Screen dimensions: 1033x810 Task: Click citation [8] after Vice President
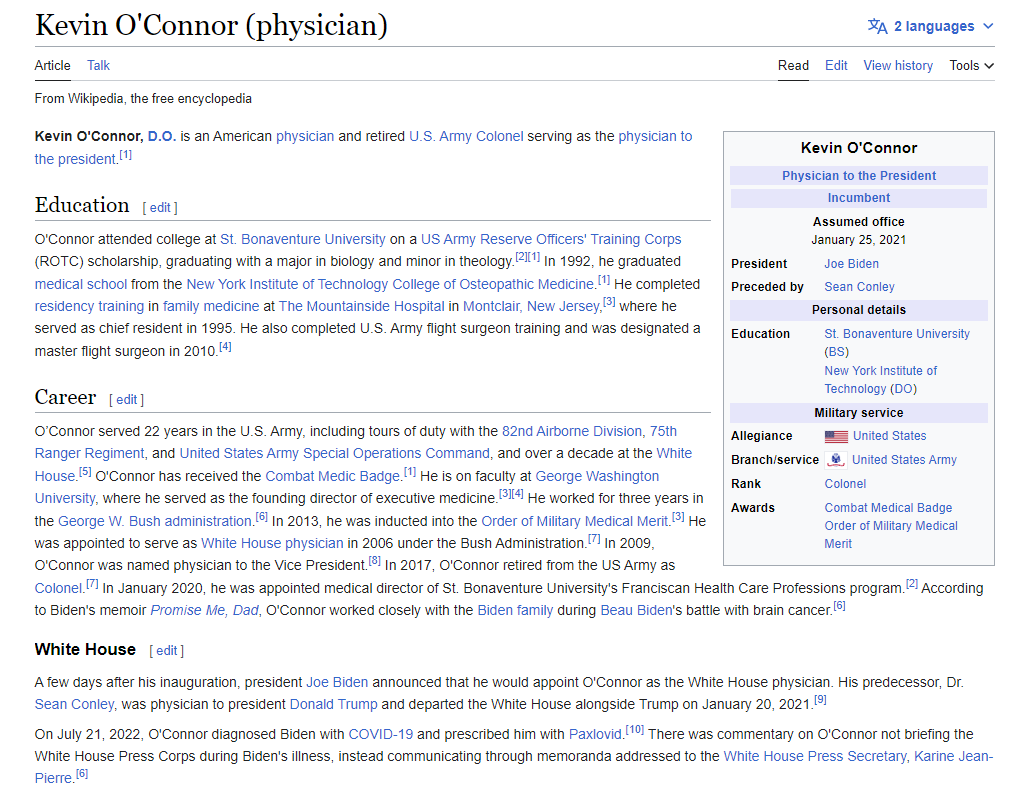coord(375,560)
